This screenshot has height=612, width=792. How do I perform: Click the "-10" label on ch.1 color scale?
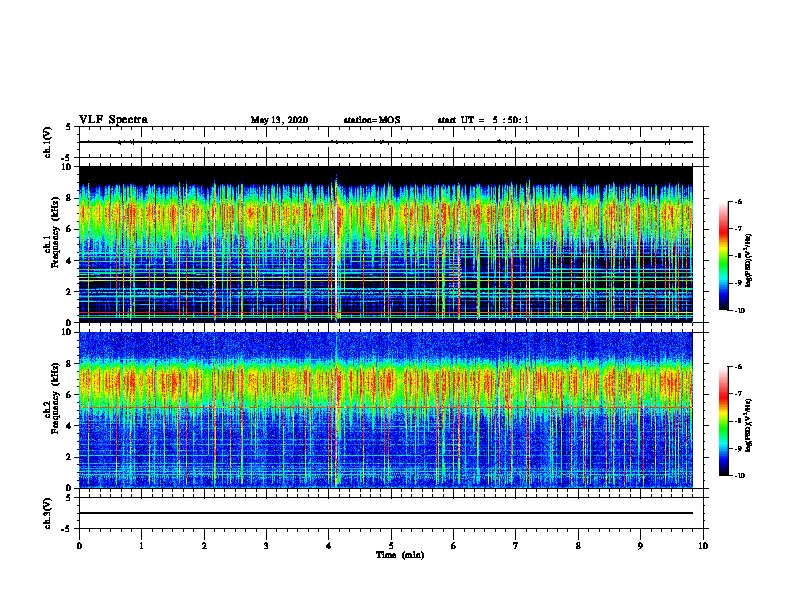pos(739,311)
